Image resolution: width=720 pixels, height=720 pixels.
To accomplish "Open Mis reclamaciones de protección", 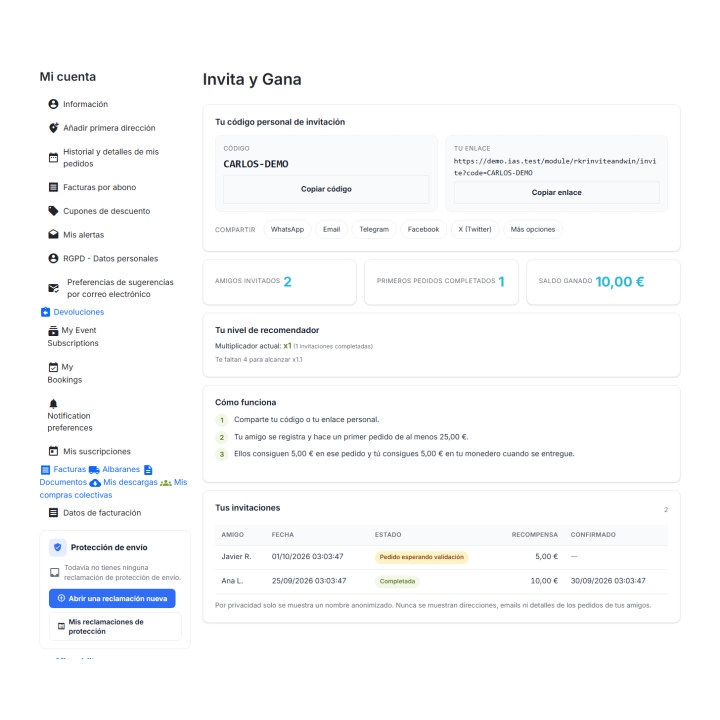I will click(x=115, y=626).
